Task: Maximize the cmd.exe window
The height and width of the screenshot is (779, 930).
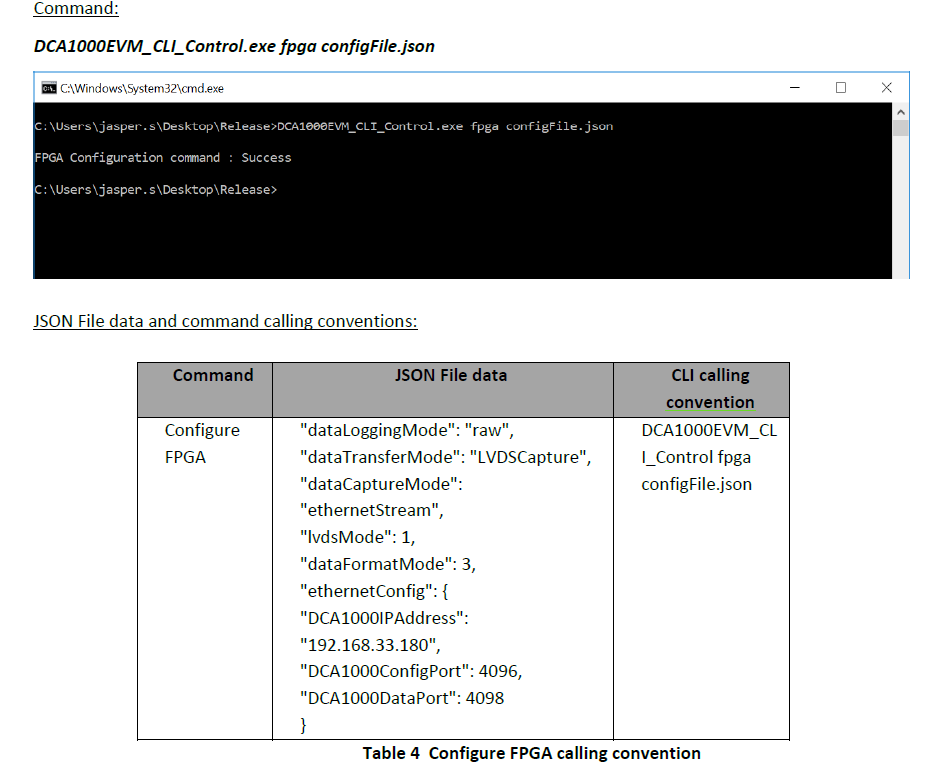Action: point(840,88)
